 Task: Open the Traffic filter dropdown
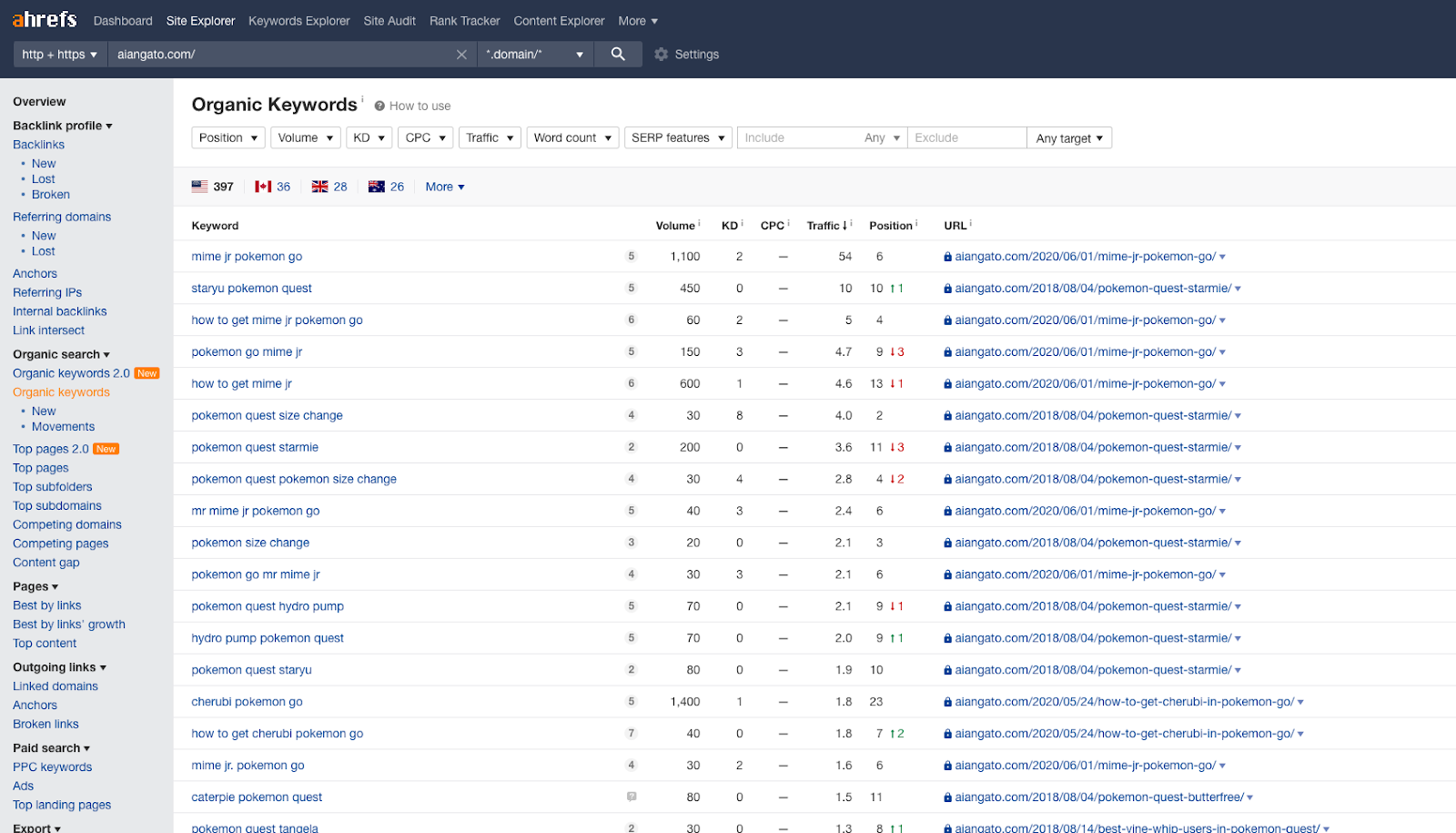point(490,137)
